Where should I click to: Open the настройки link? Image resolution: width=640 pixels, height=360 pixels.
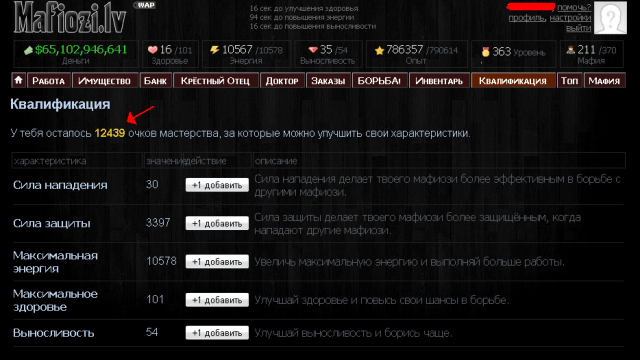pos(570,18)
